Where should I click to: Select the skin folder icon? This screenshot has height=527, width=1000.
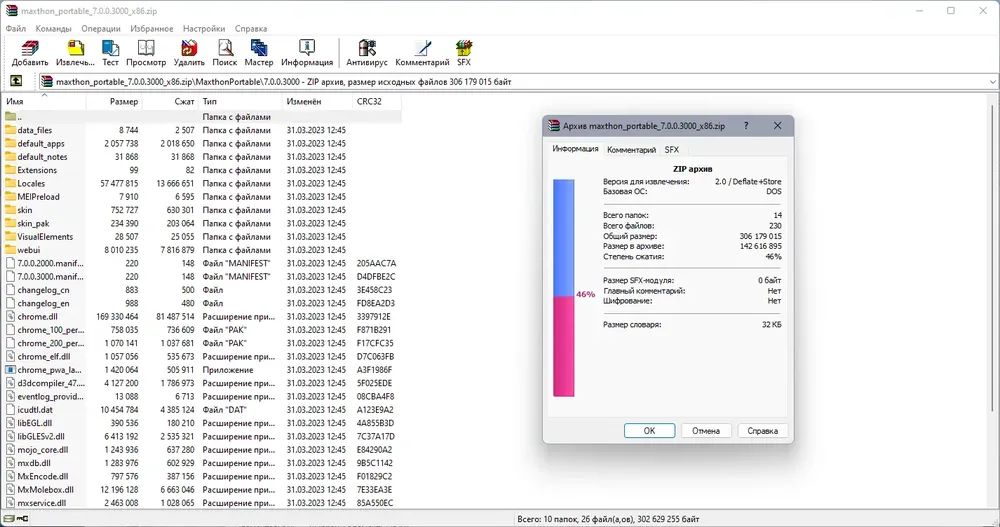click(x=10, y=210)
